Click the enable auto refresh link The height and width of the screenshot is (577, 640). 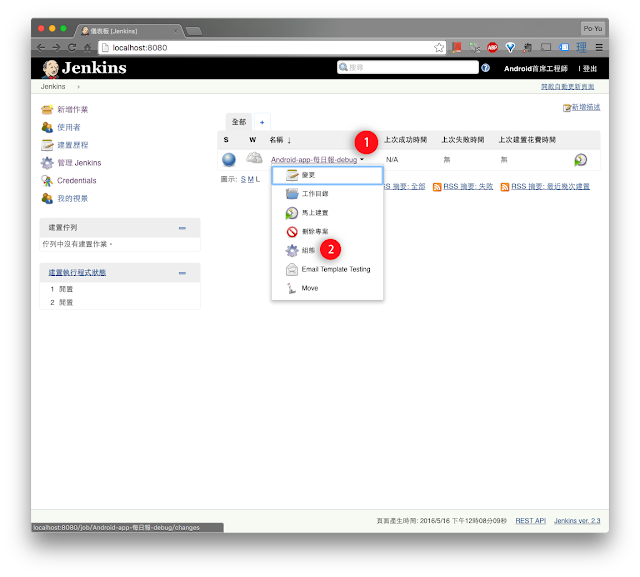coord(567,87)
